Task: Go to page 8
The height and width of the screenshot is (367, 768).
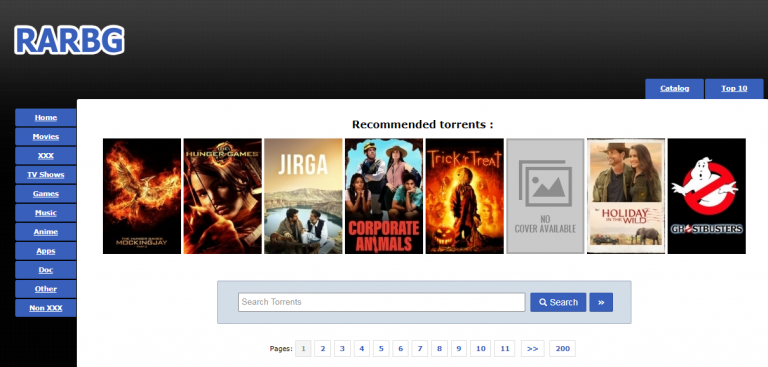Action: [x=439, y=349]
